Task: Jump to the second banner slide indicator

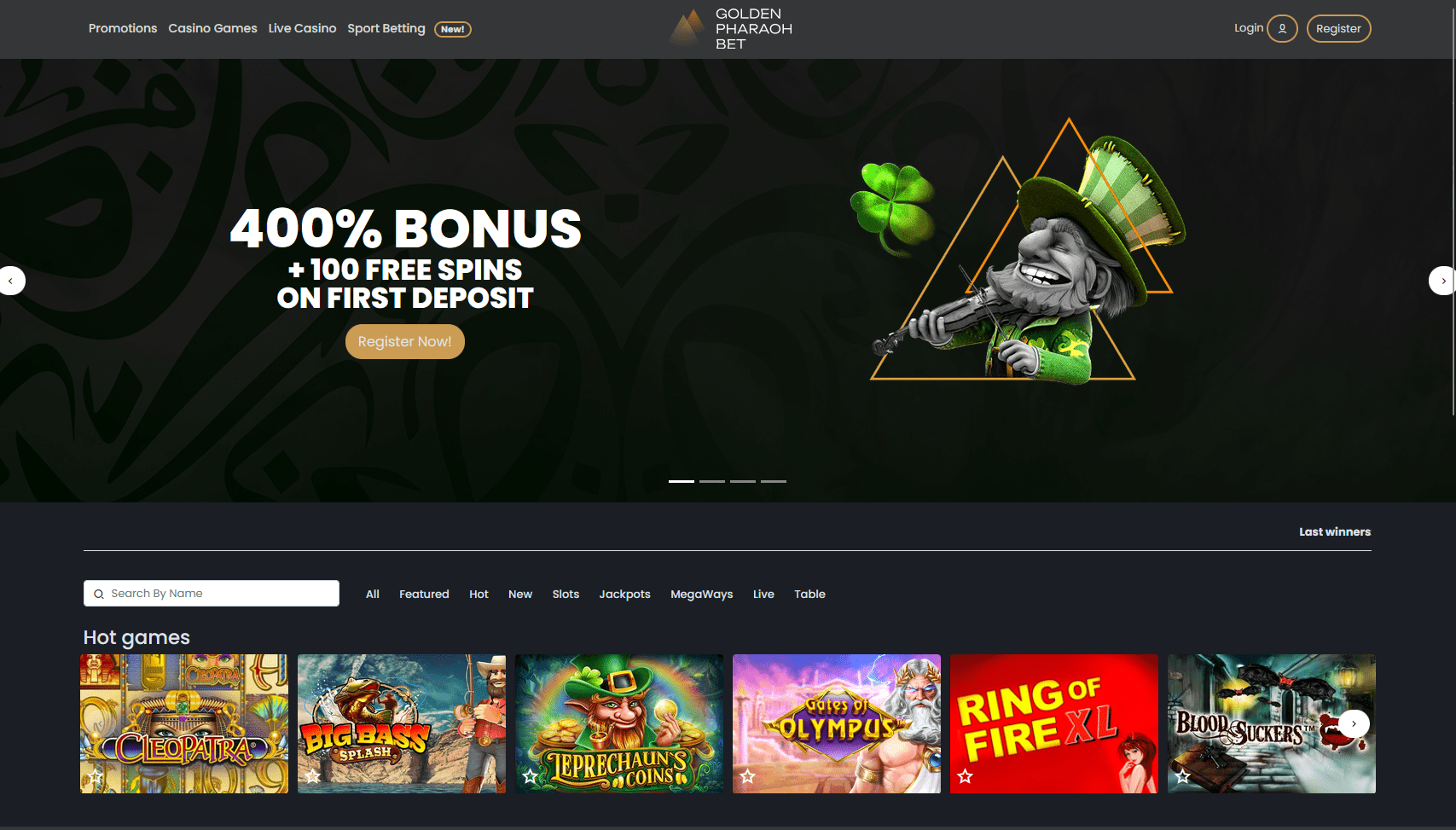Action: 712,481
